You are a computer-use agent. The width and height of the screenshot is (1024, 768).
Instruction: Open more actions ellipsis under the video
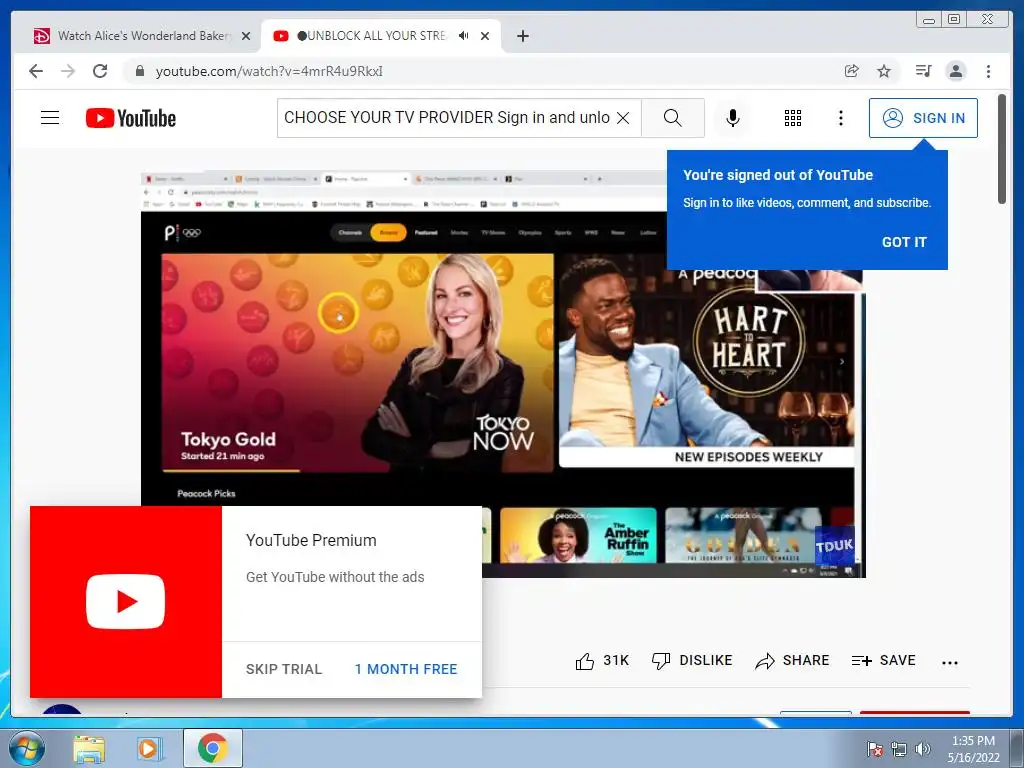(950, 662)
